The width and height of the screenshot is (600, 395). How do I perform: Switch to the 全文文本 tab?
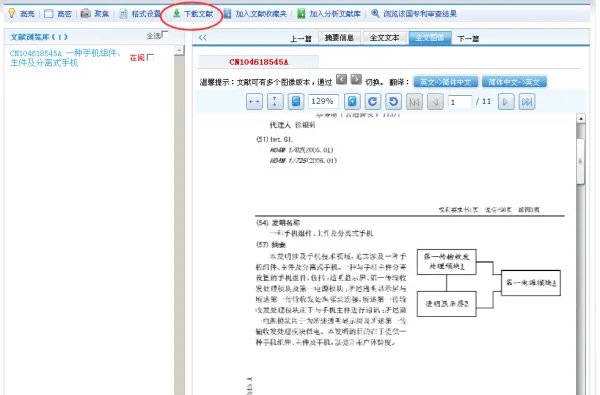point(384,38)
